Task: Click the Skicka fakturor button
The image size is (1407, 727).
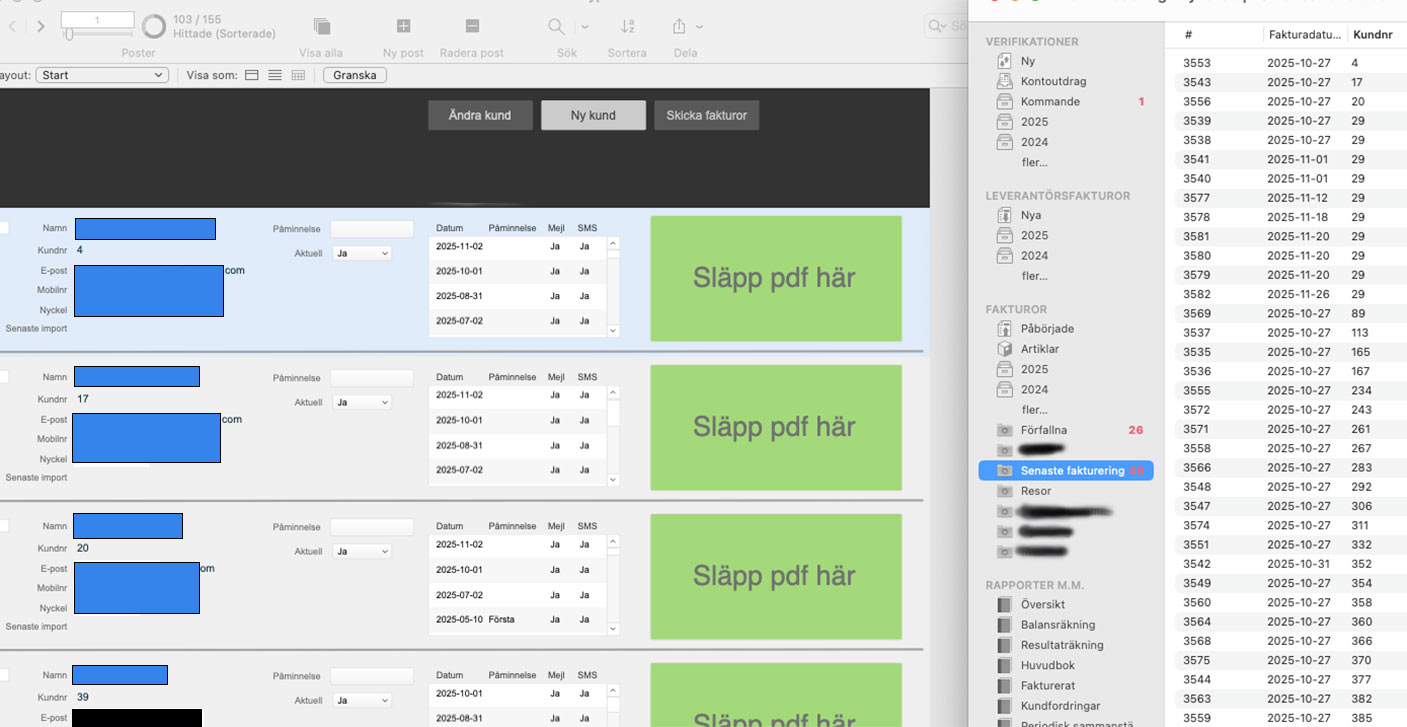Action: [x=707, y=115]
